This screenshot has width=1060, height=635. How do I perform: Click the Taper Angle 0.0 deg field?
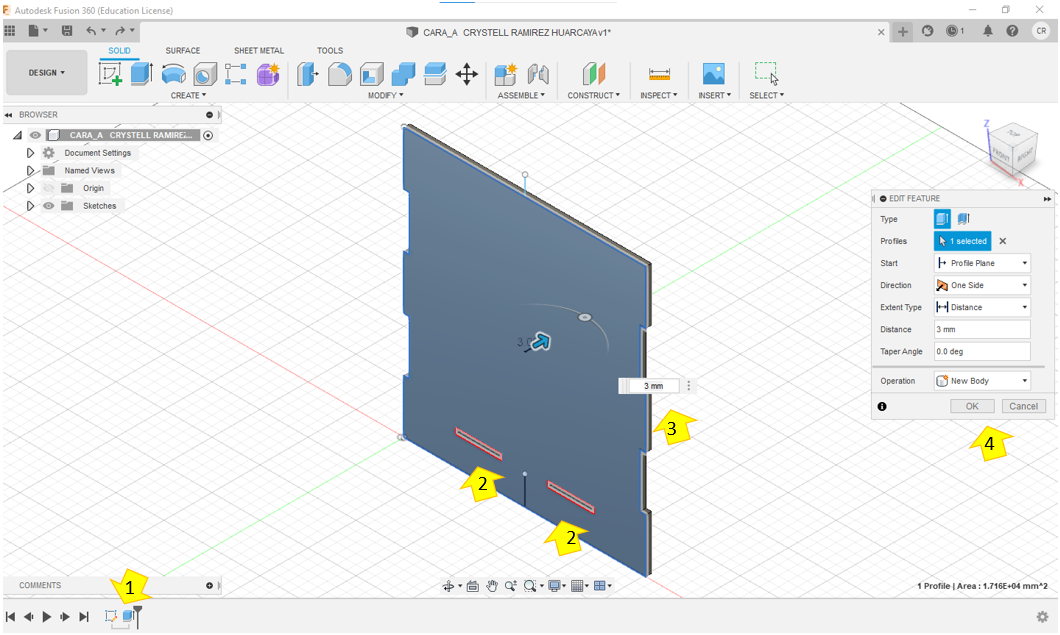[x=982, y=352]
